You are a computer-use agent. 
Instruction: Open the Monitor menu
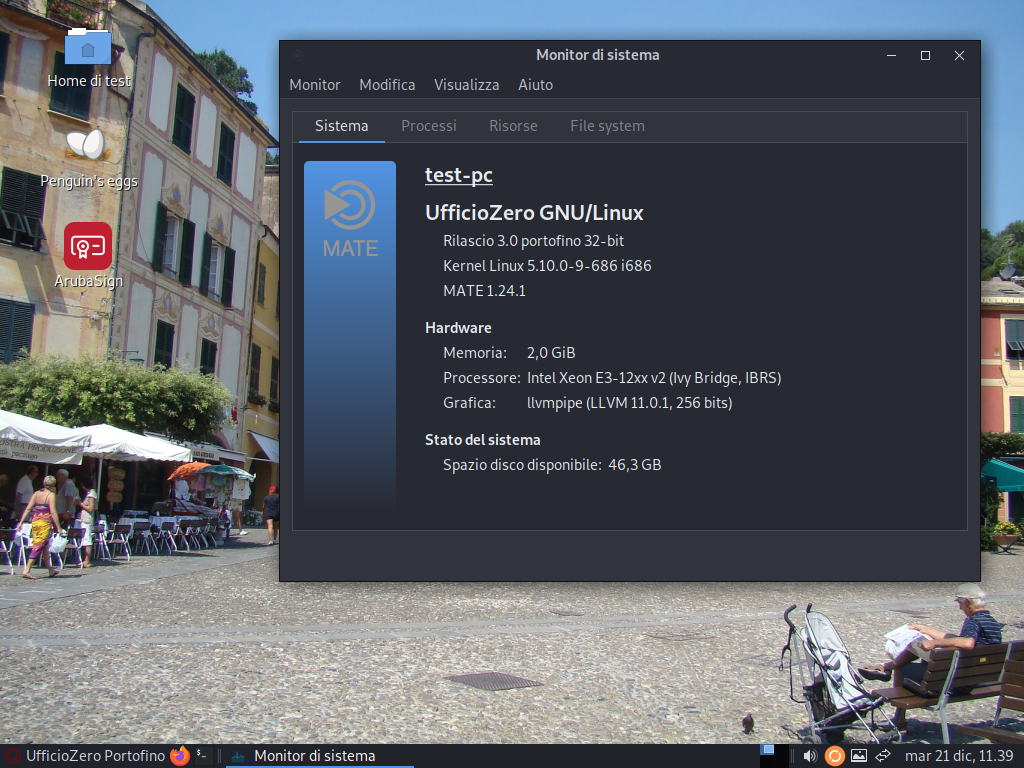pyautogui.click(x=315, y=85)
